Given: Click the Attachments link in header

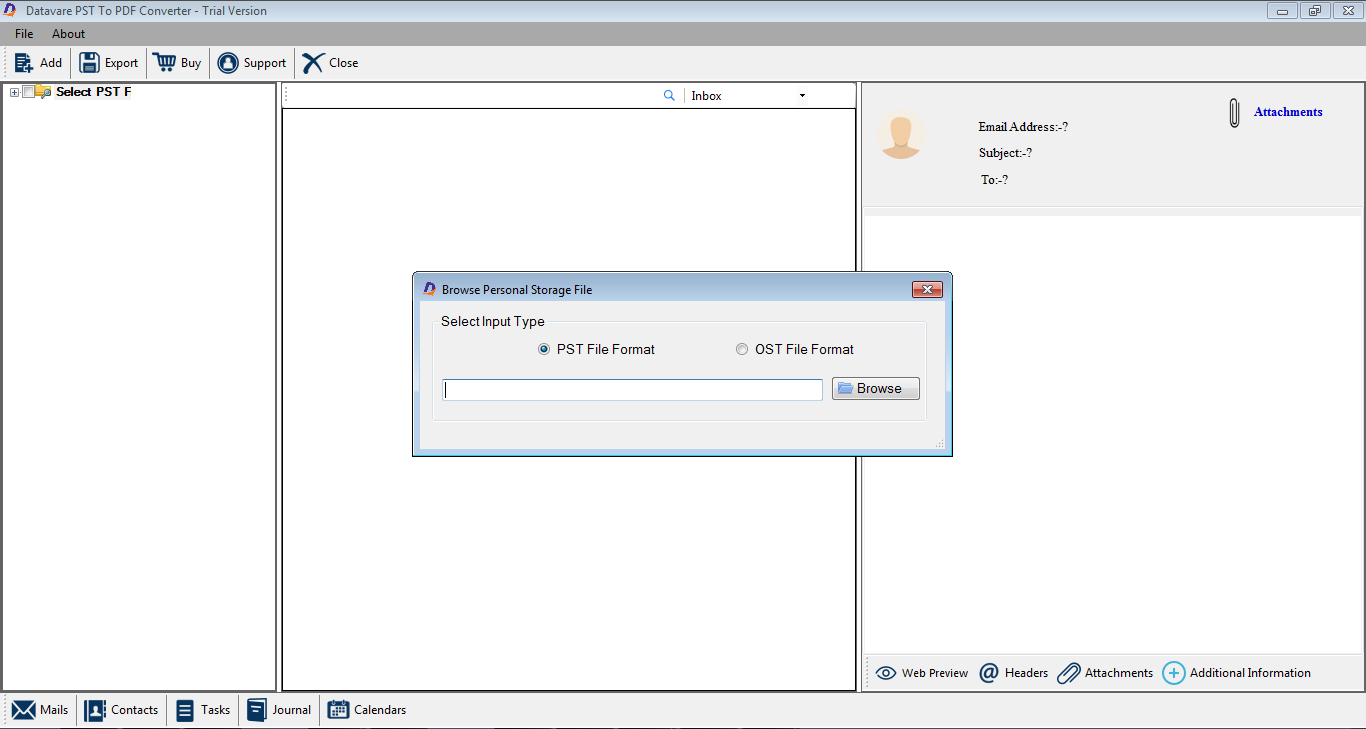Looking at the screenshot, I should (1288, 112).
